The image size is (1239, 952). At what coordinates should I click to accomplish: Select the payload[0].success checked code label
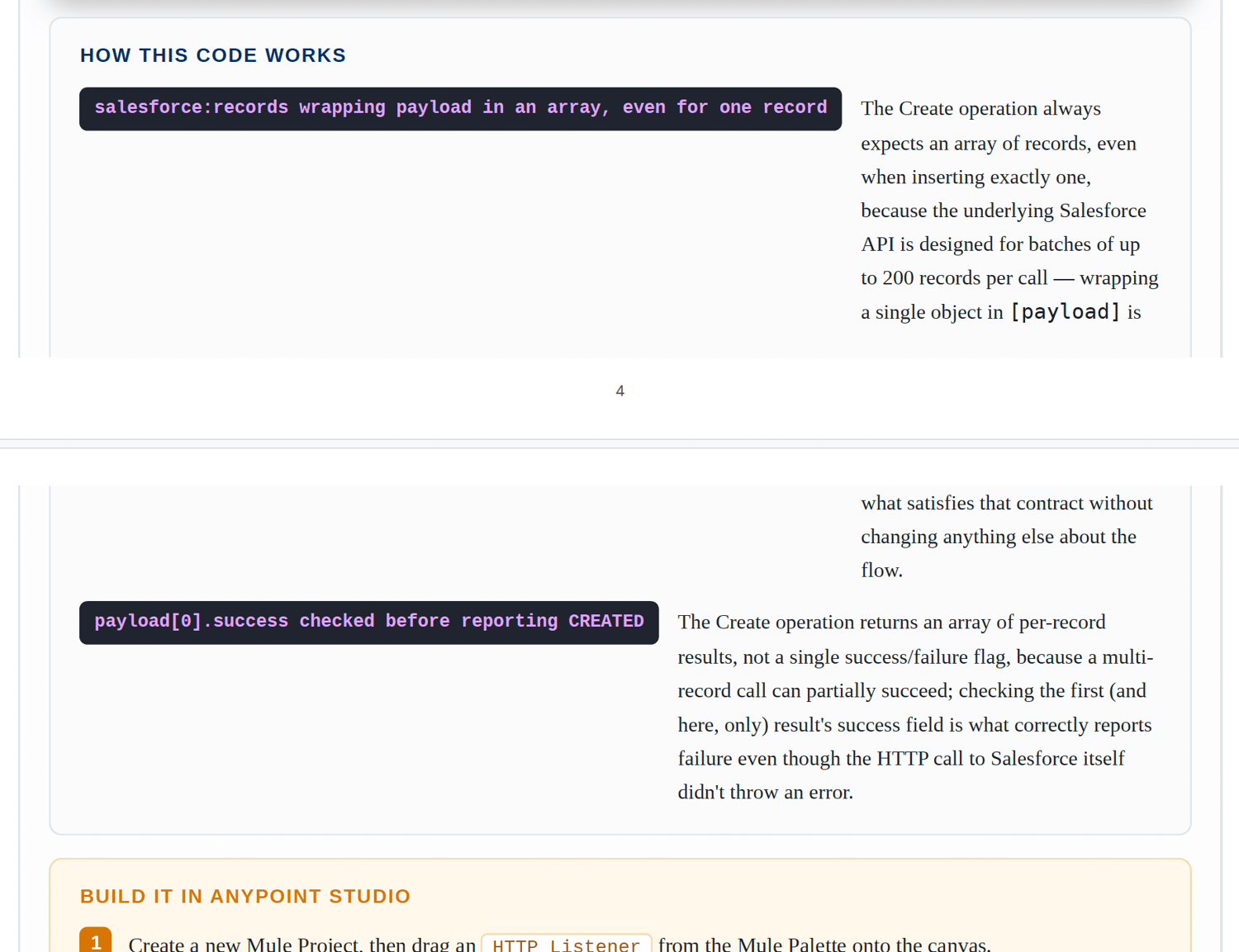[368, 622]
